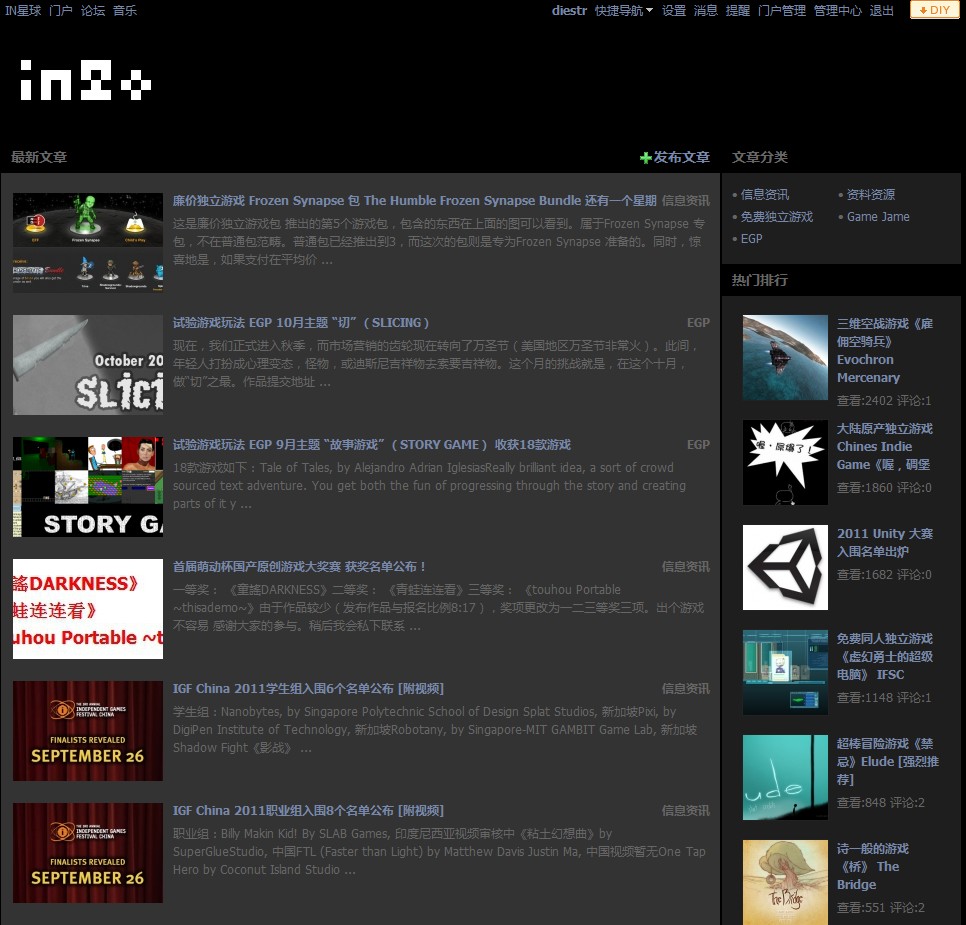The image size is (966, 925).
Task: Open EGP 10月主题 SLICING article title
Action: [301, 323]
